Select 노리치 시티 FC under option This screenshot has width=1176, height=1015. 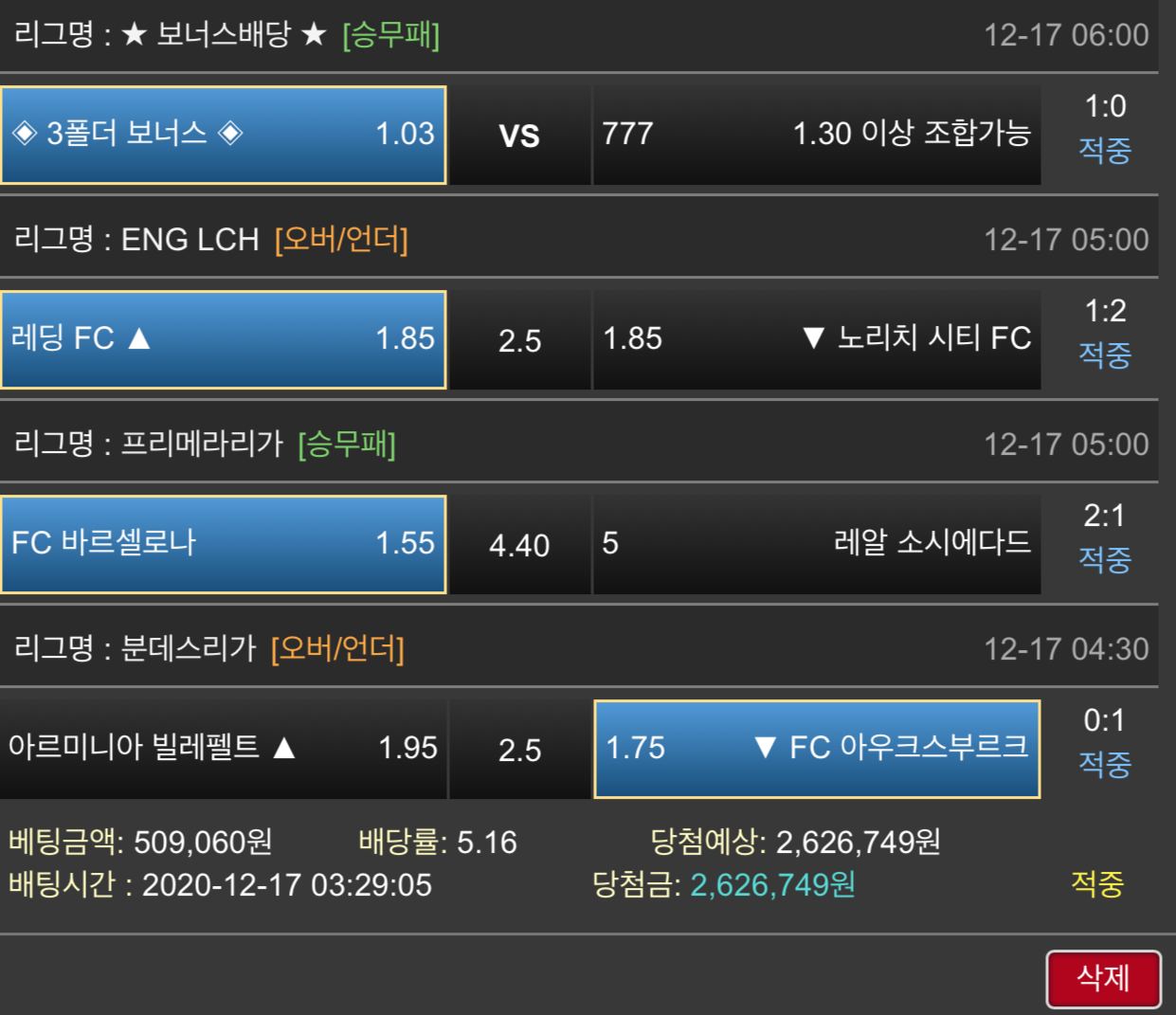click(x=817, y=339)
